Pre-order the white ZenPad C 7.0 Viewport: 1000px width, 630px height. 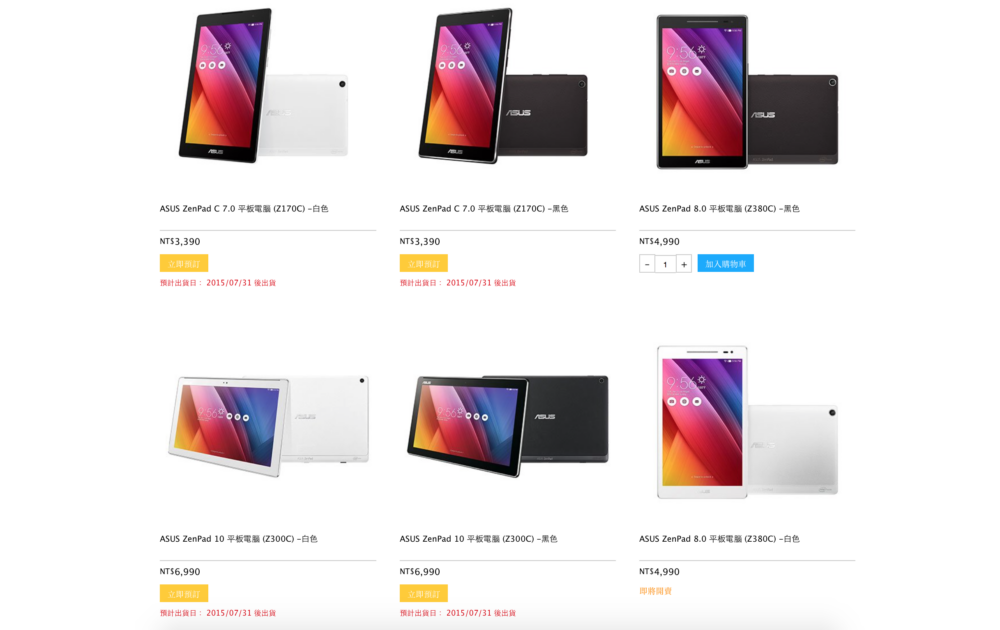click(184, 263)
